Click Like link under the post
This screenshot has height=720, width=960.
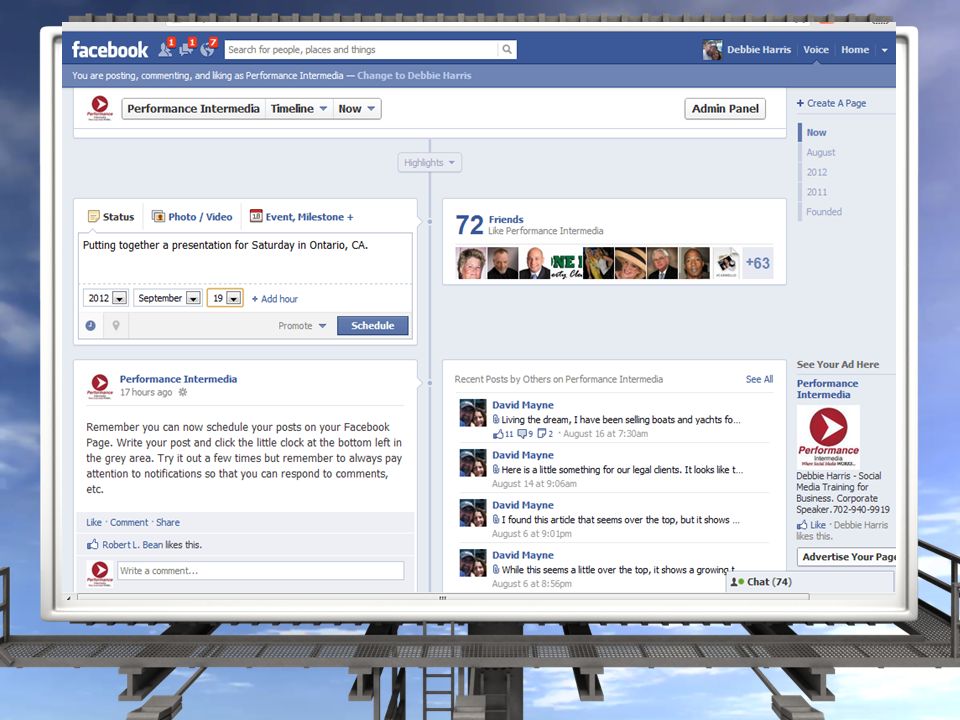(x=94, y=522)
